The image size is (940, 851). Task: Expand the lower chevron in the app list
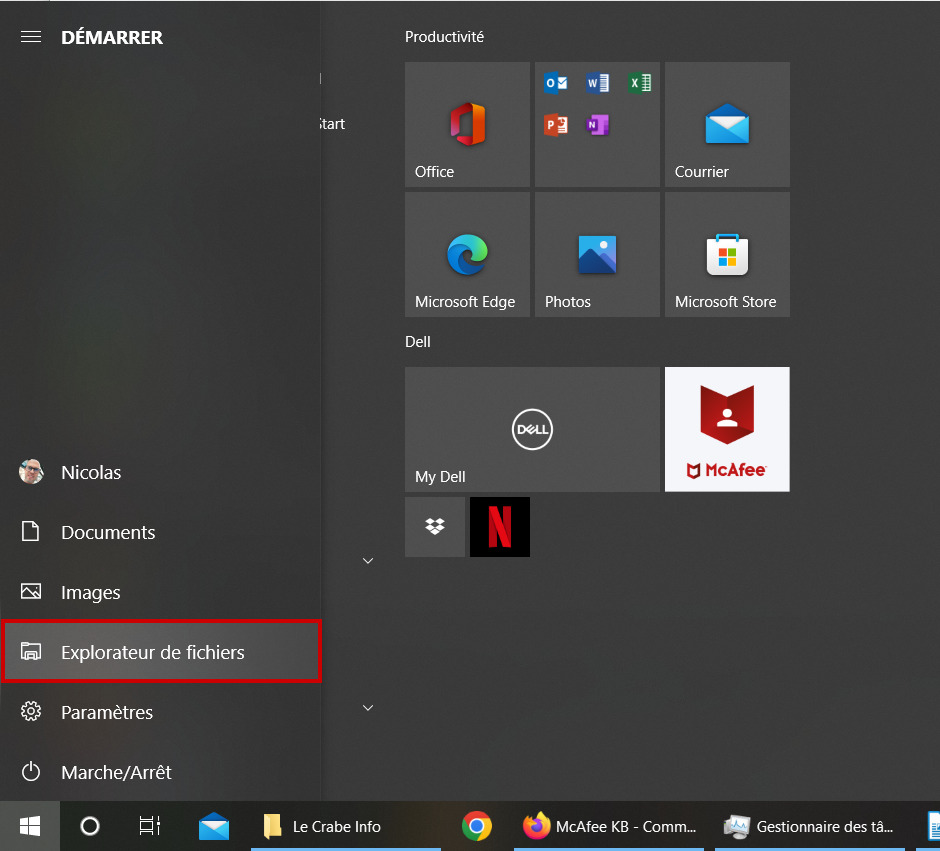tap(368, 708)
